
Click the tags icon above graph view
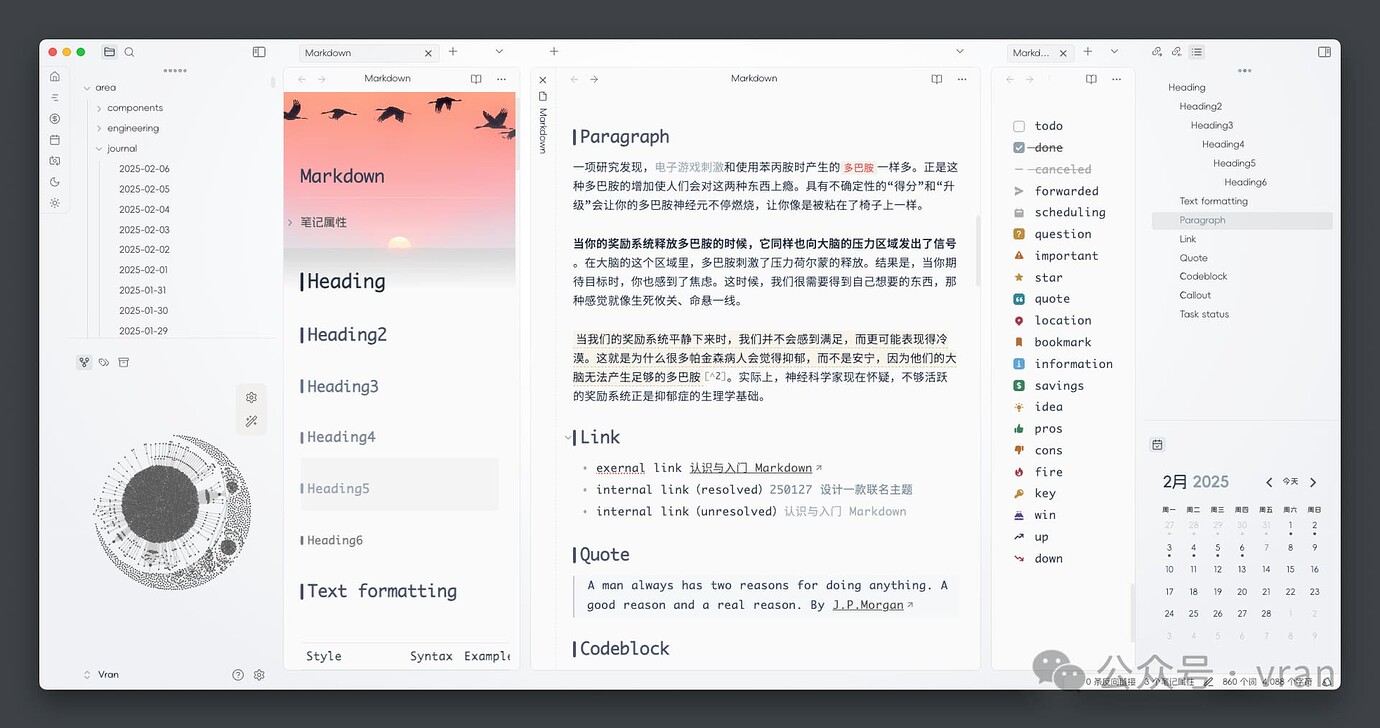[104, 362]
